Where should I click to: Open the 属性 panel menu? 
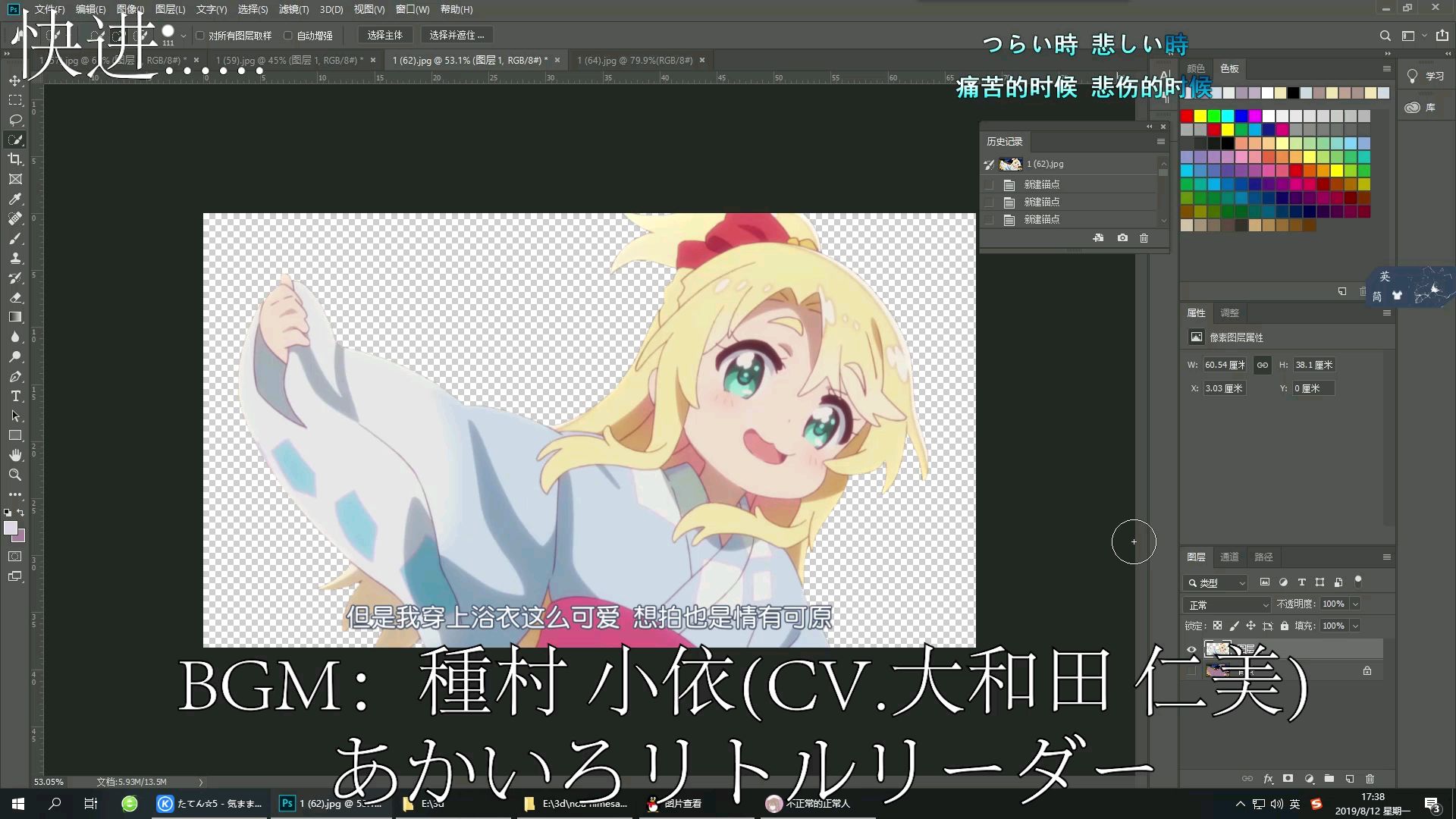[1386, 312]
